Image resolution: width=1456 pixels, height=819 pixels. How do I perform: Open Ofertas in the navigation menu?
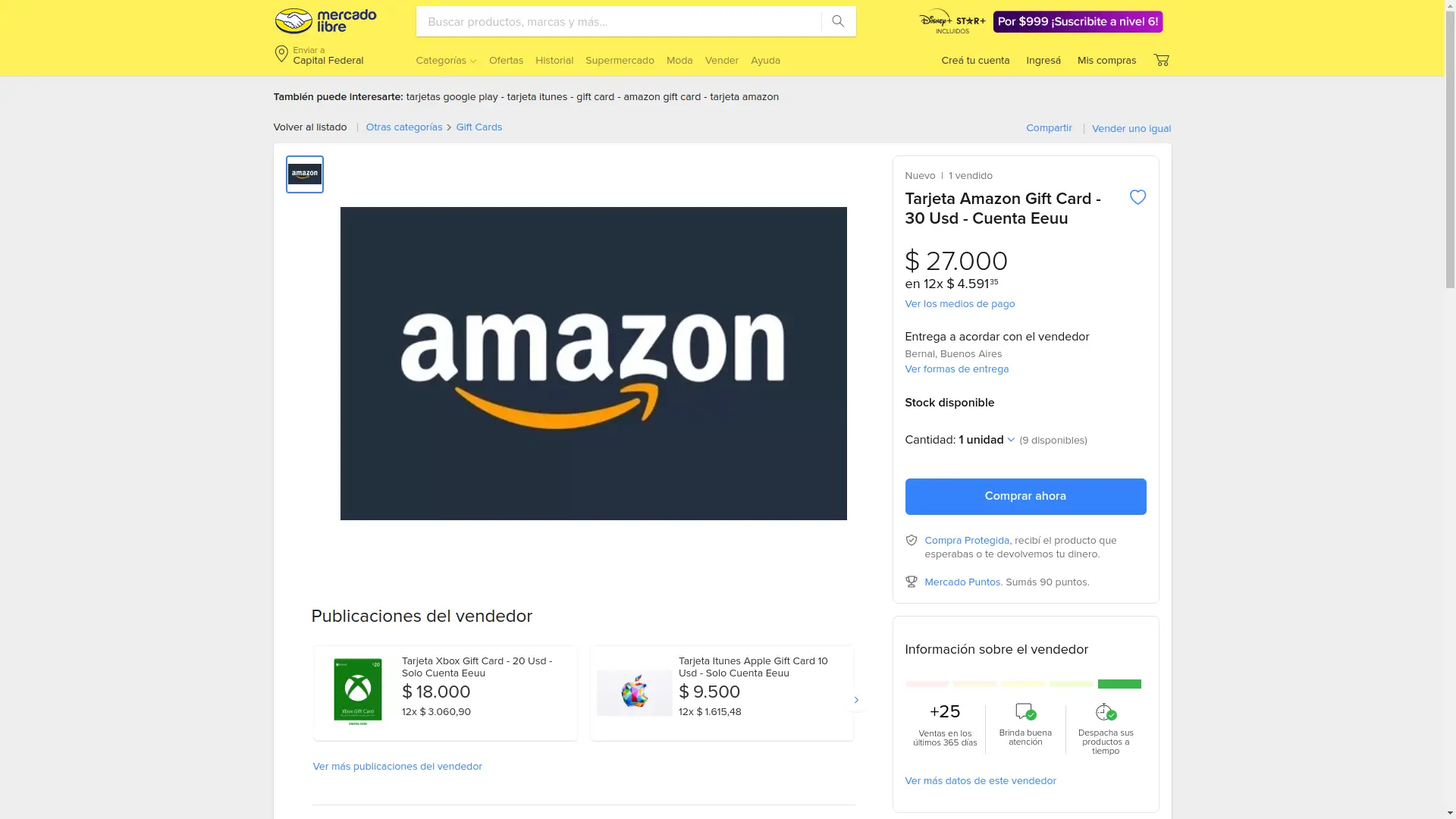pyautogui.click(x=506, y=61)
